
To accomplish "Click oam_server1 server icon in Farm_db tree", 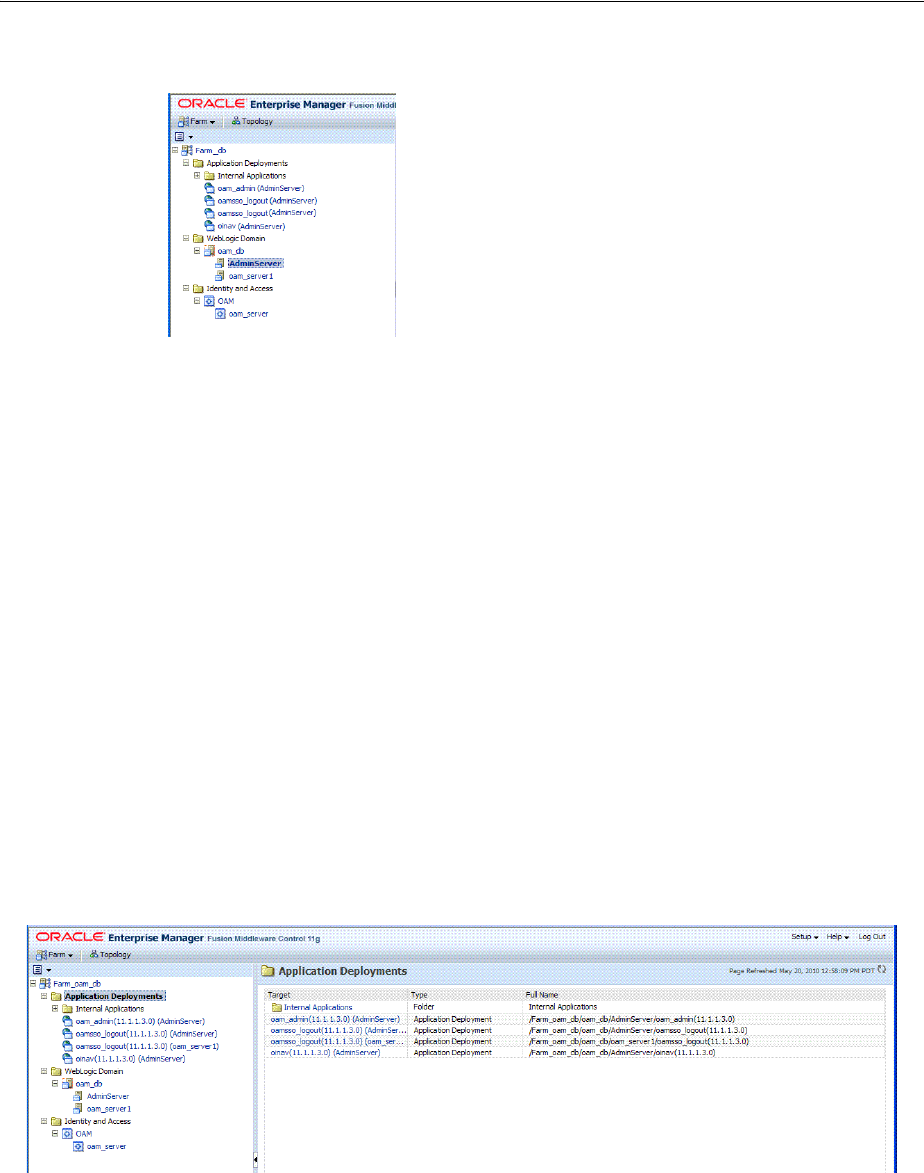I will [220, 276].
